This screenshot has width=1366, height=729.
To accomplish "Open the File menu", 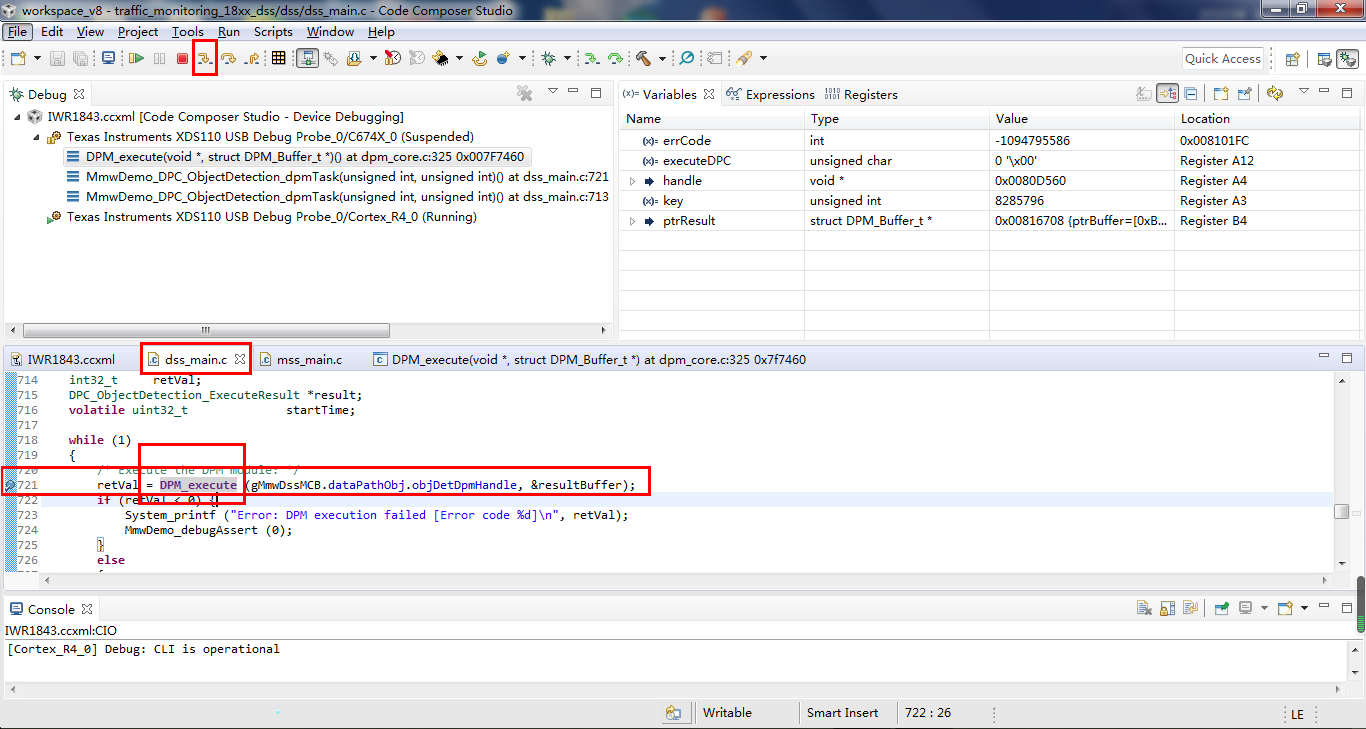I will pos(18,32).
